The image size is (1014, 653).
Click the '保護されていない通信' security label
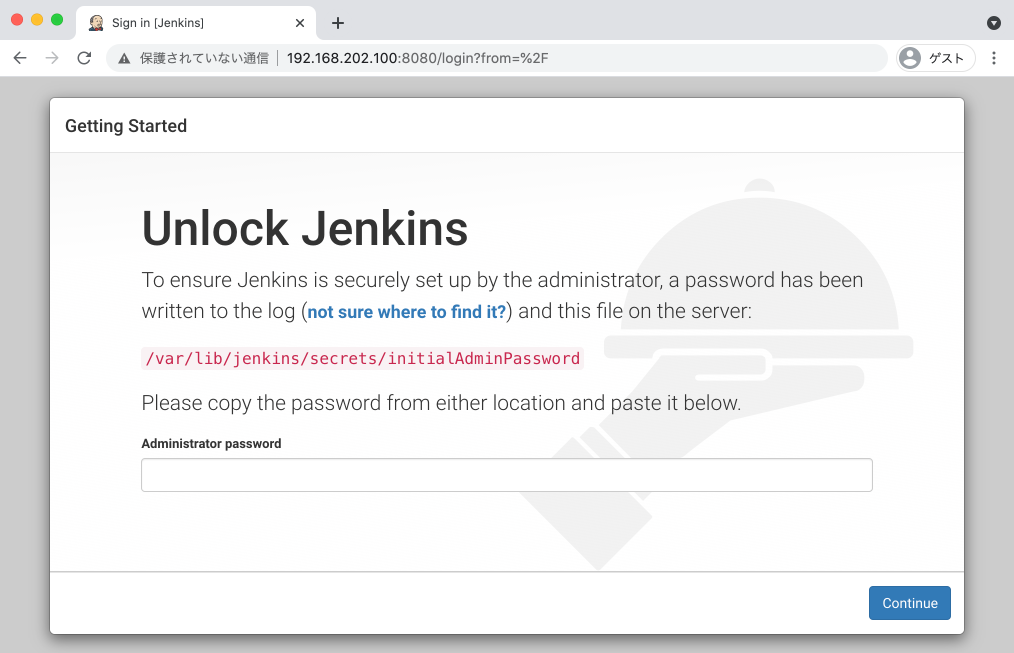tap(204, 58)
